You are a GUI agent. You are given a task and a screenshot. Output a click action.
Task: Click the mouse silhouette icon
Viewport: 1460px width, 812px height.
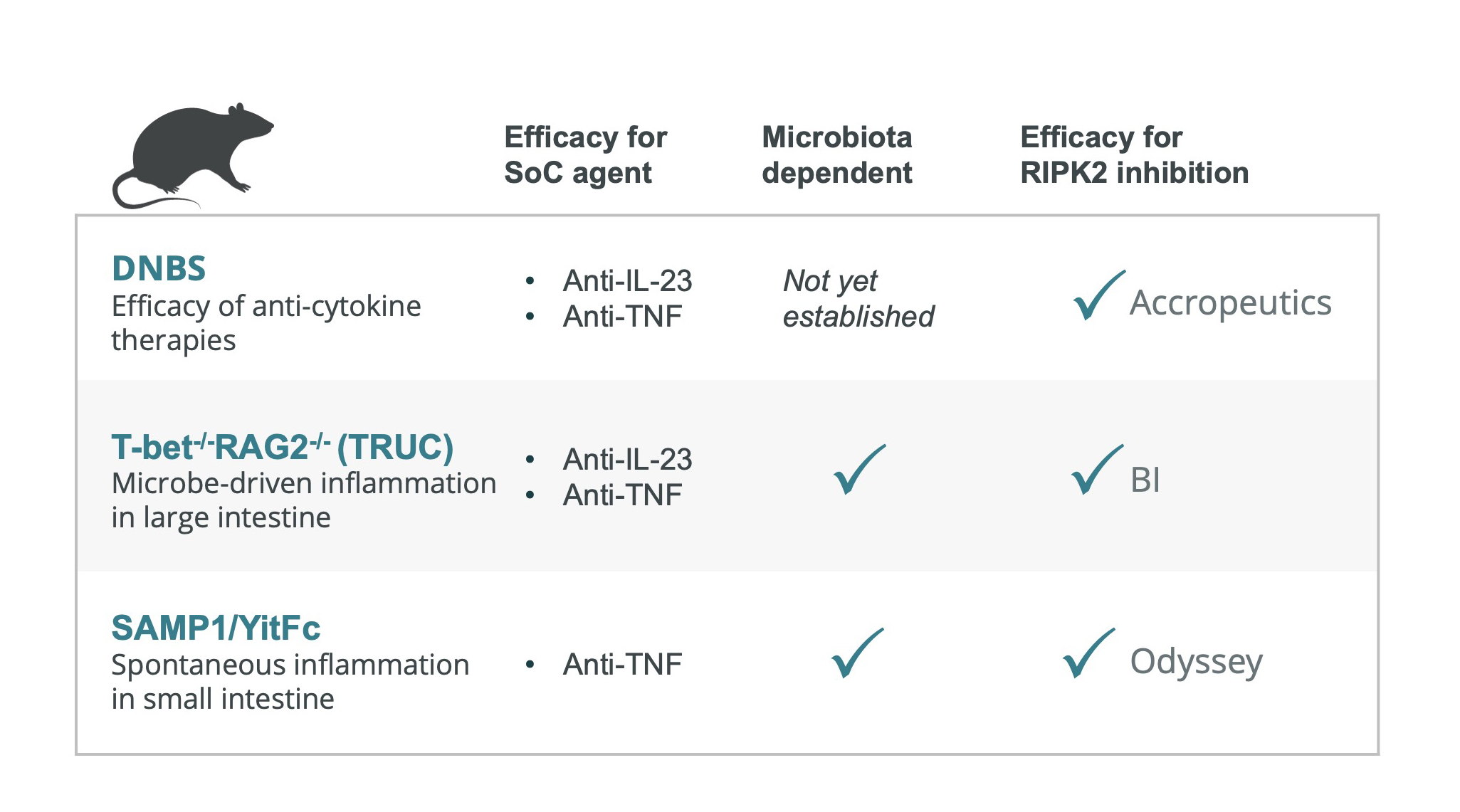191,155
